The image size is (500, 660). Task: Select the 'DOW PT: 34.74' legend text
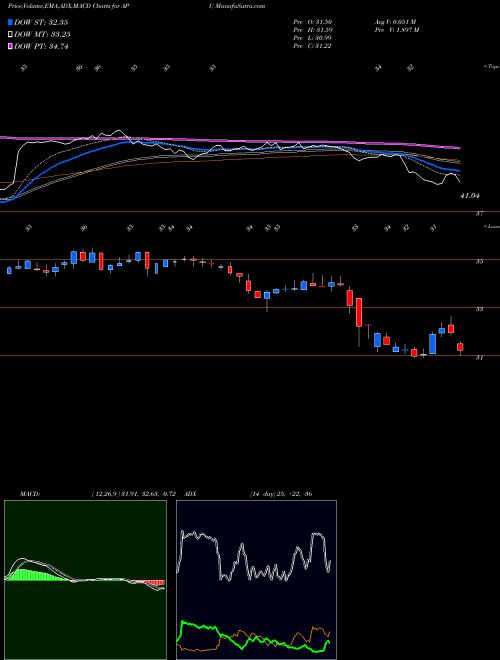click(41, 46)
